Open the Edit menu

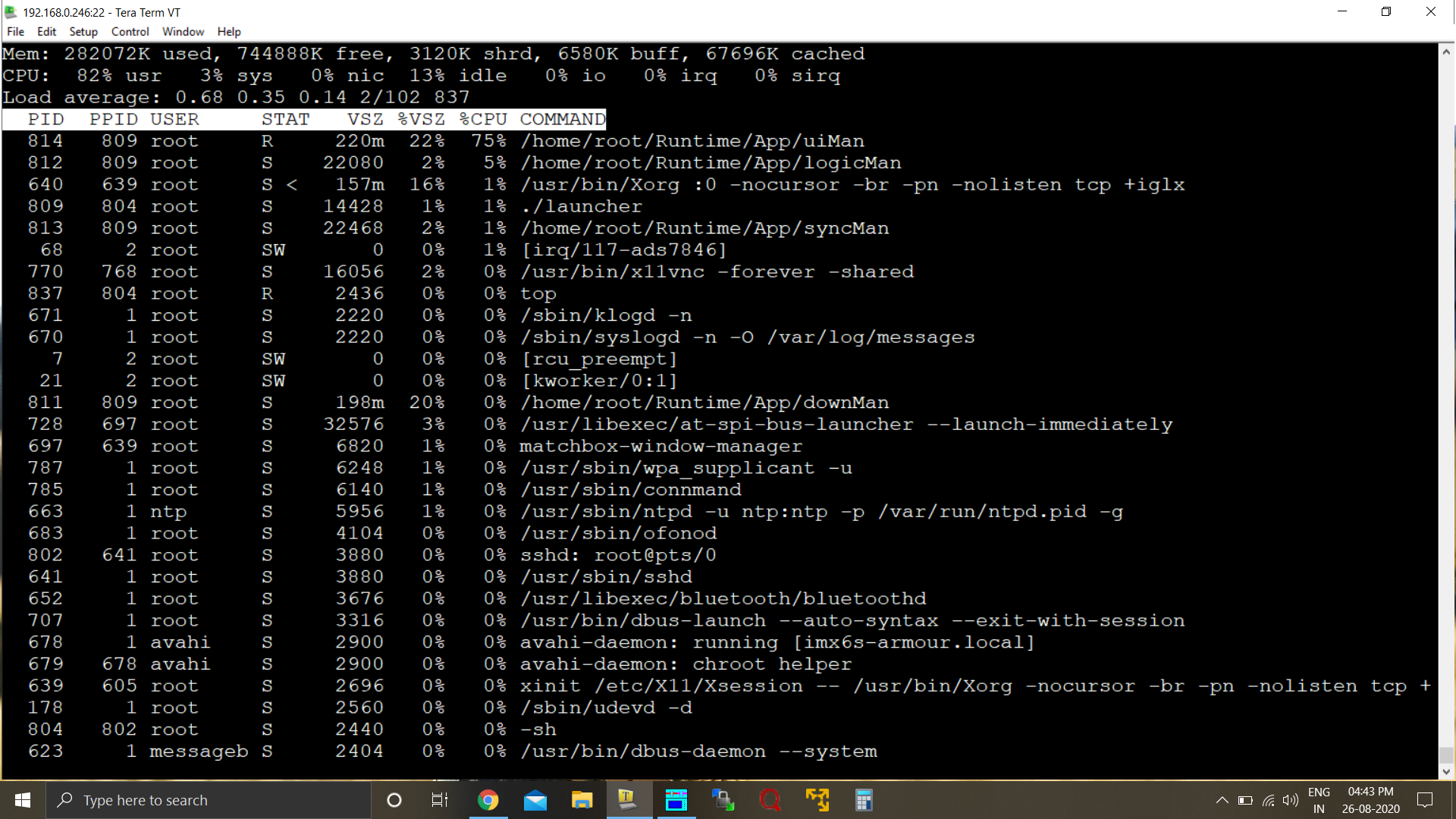tap(46, 32)
